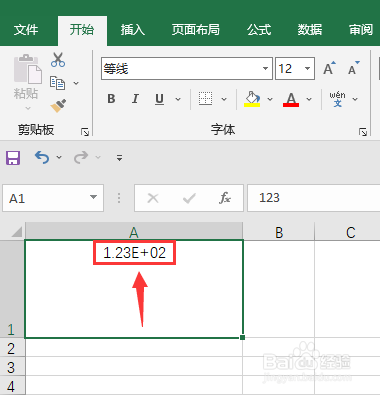This screenshot has width=380, height=395.
Task: Open Undo history dropdown
Action: (x=59, y=157)
